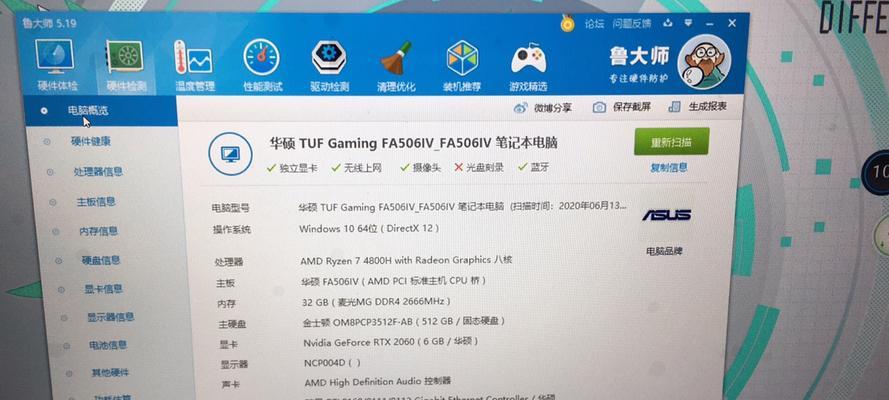Click the 操作系统 row label

click(x=232, y=229)
